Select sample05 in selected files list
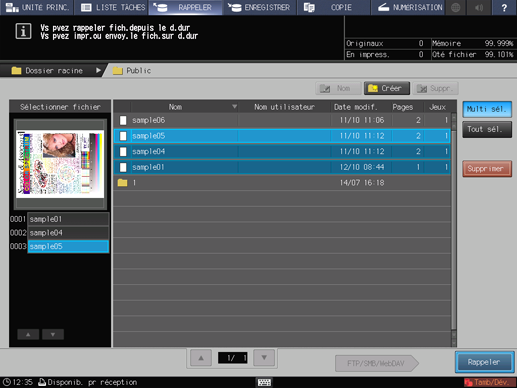 [68, 246]
